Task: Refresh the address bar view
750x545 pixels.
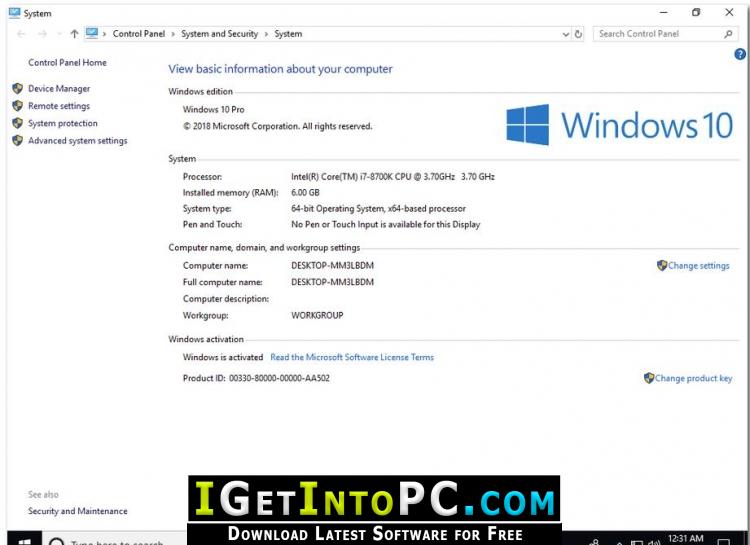Action: pos(578,34)
